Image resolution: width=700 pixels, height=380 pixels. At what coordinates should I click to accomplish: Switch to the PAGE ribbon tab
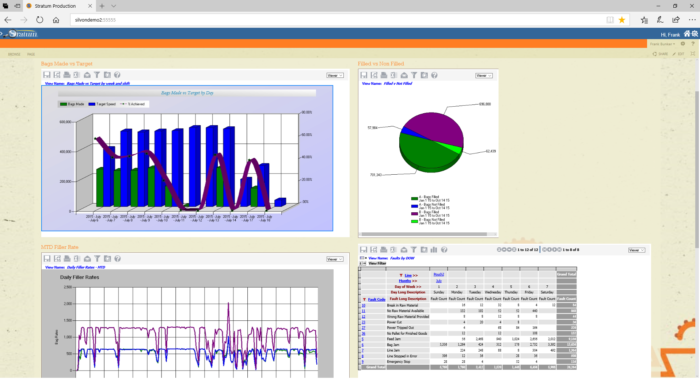[31, 54]
